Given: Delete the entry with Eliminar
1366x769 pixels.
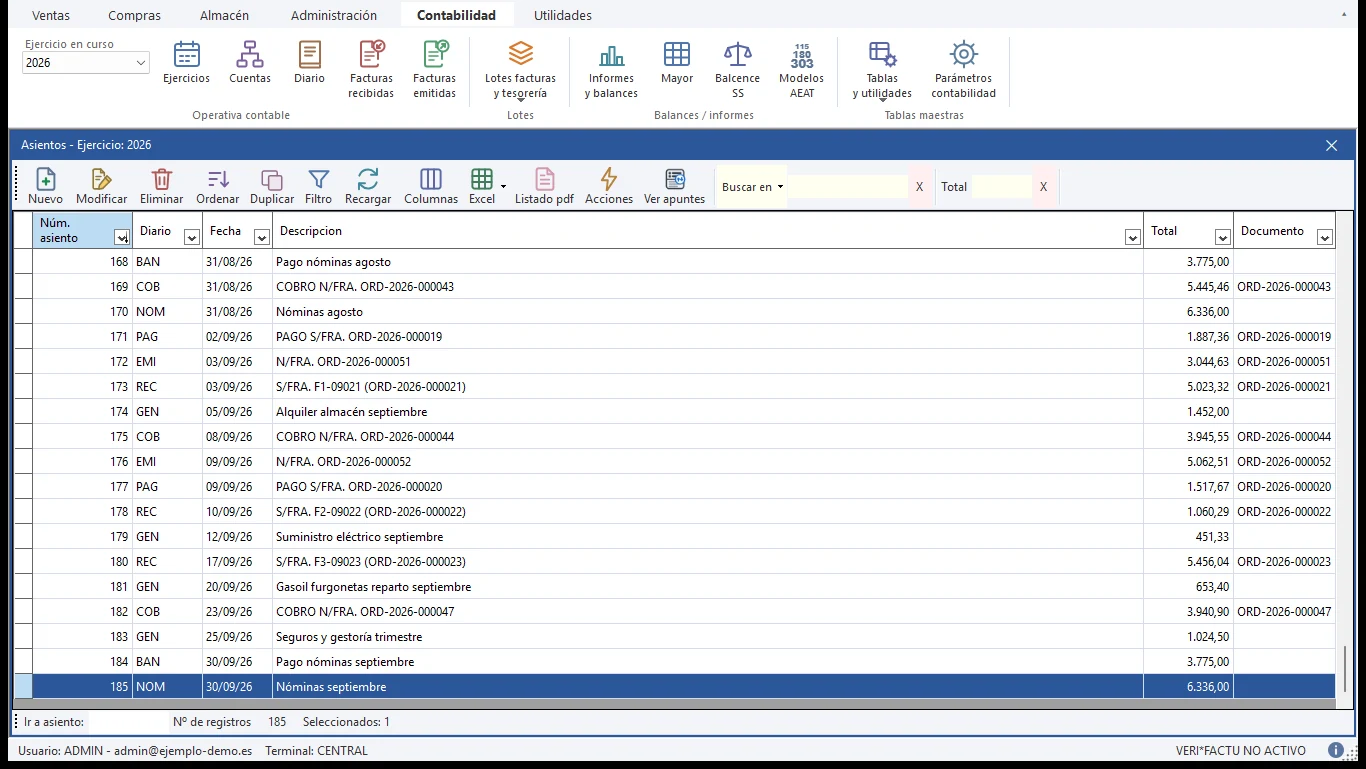Looking at the screenshot, I should [x=162, y=186].
